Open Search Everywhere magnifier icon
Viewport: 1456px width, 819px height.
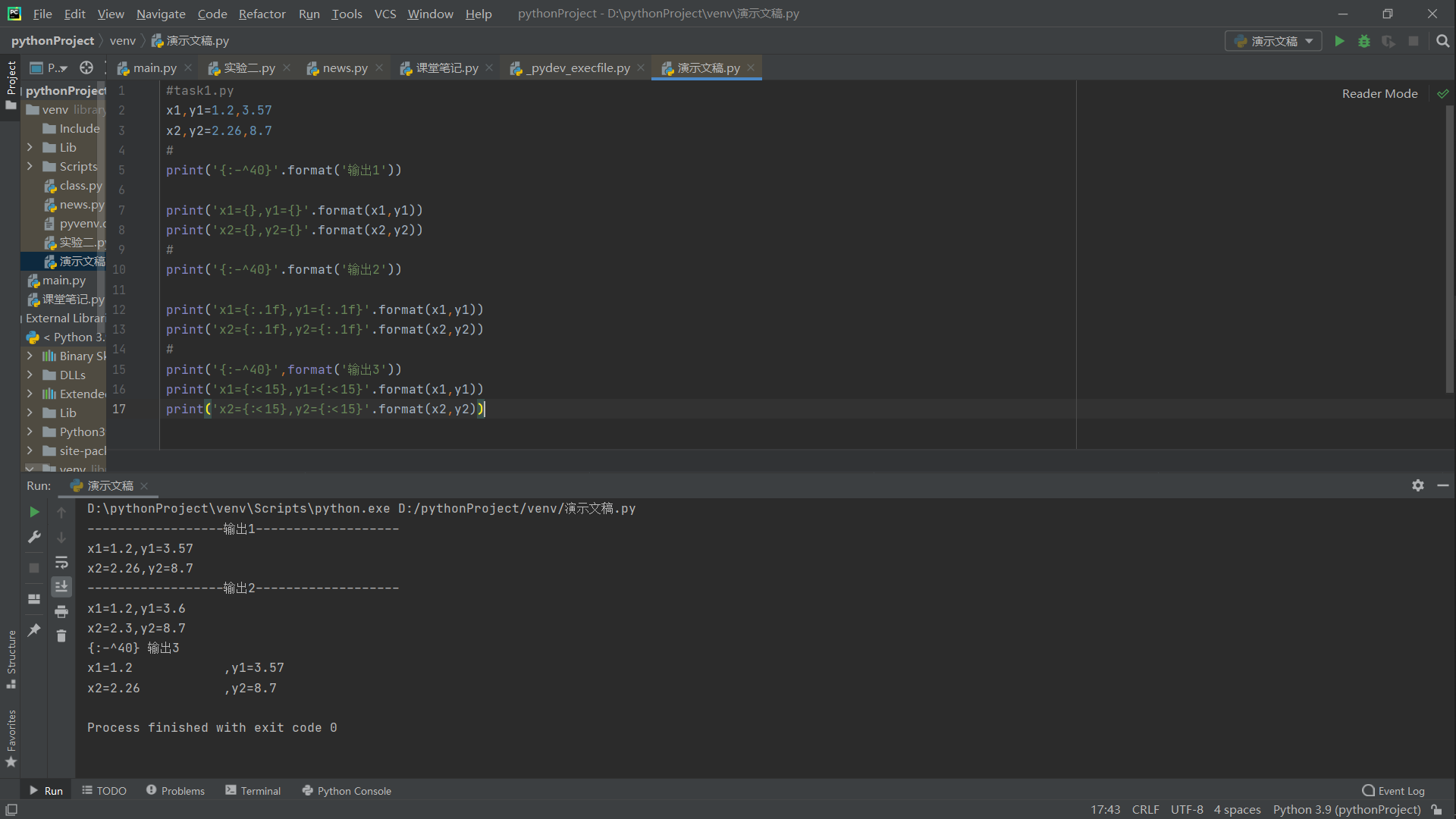[x=1442, y=41]
